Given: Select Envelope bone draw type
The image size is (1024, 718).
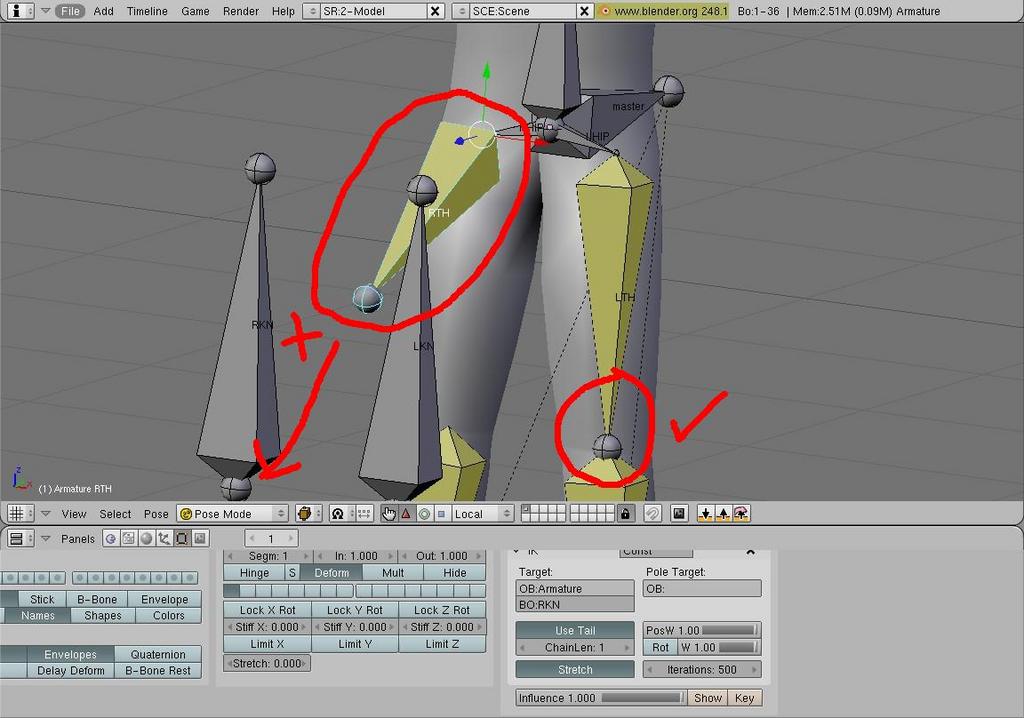Looking at the screenshot, I should click(165, 599).
